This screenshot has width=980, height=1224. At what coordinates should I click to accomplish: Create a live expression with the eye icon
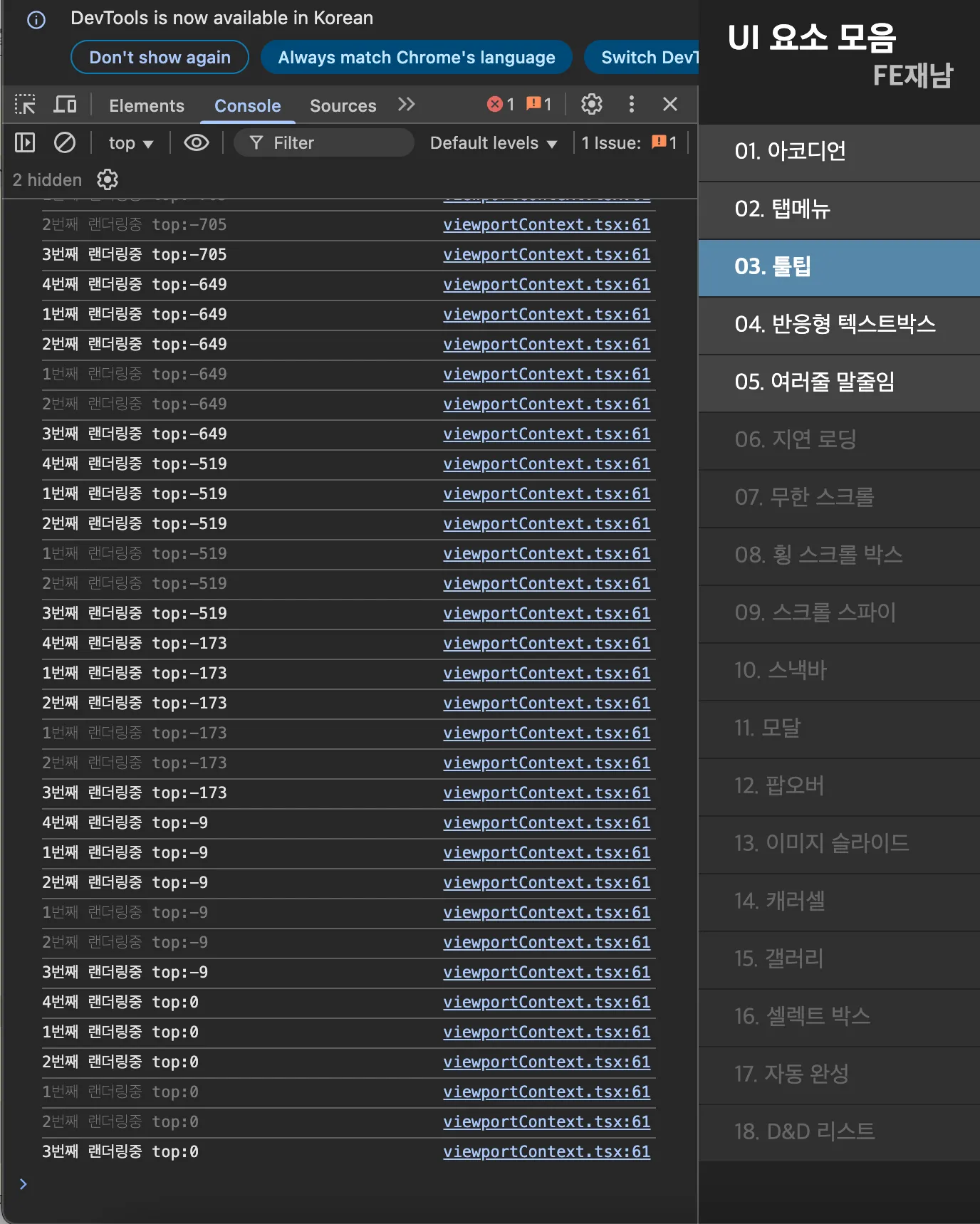coord(196,143)
